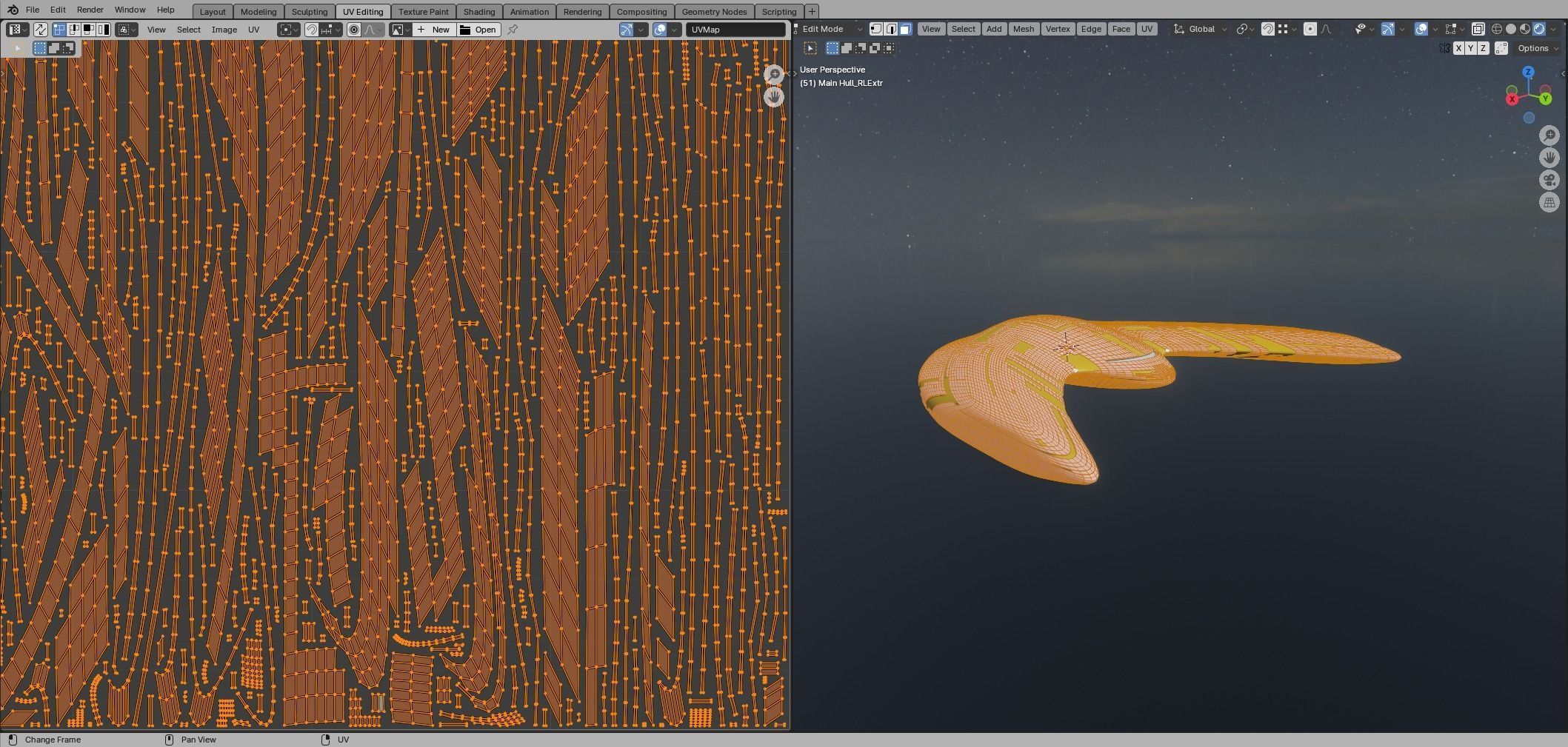Image resolution: width=1568 pixels, height=747 pixels.
Task: Open UV editor View menu
Action: 156,30
